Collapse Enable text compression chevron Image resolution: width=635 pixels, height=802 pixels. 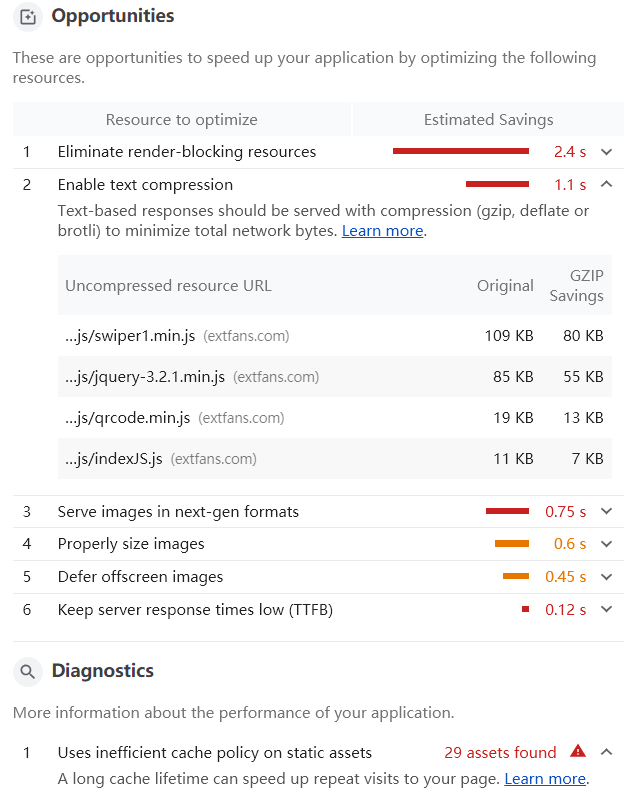pyautogui.click(x=606, y=185)
